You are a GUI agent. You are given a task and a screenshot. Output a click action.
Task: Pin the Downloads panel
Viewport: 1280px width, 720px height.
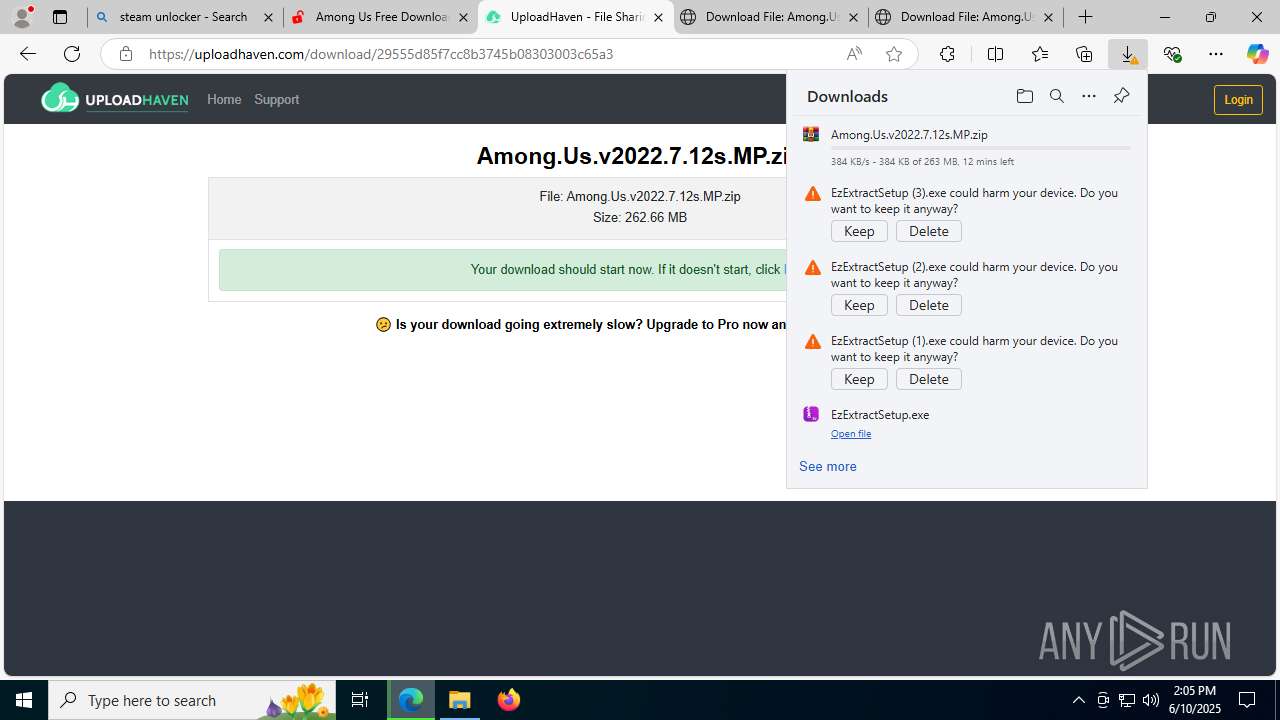(1121, 96)
